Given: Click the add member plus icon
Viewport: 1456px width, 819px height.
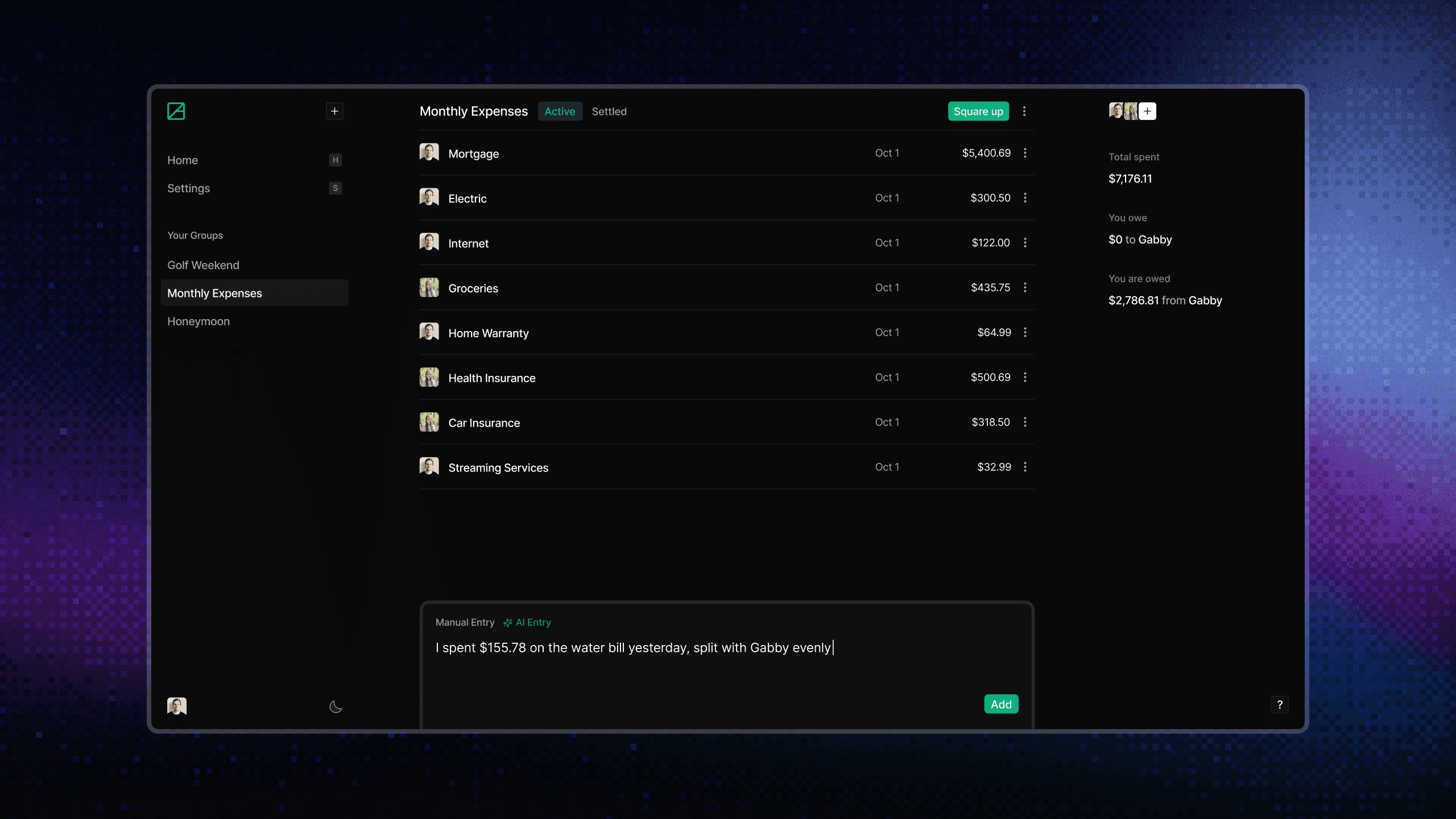Looking at the screenshot, I should [1148, 111].
